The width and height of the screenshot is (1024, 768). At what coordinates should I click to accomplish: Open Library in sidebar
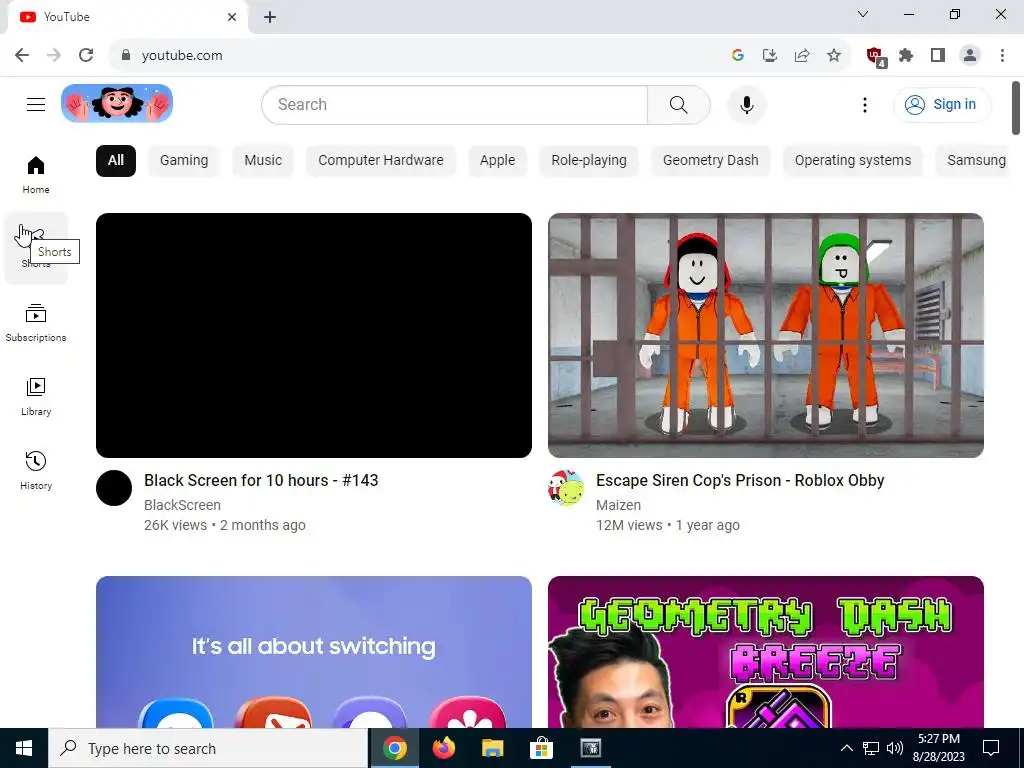[36, 396]
